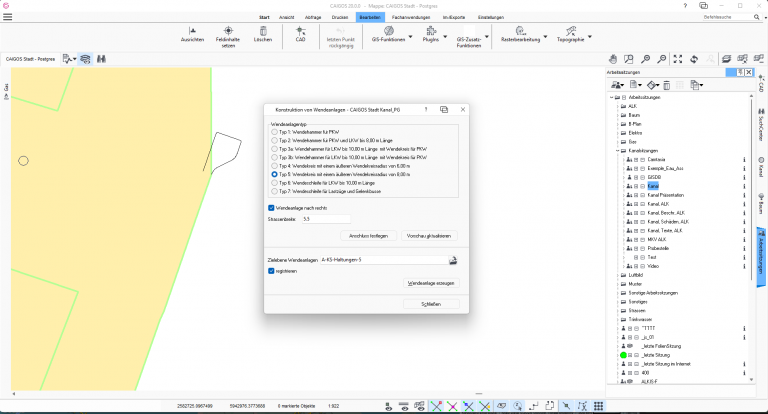Open Topographie dropdown arrow

[x=590, y=37]
